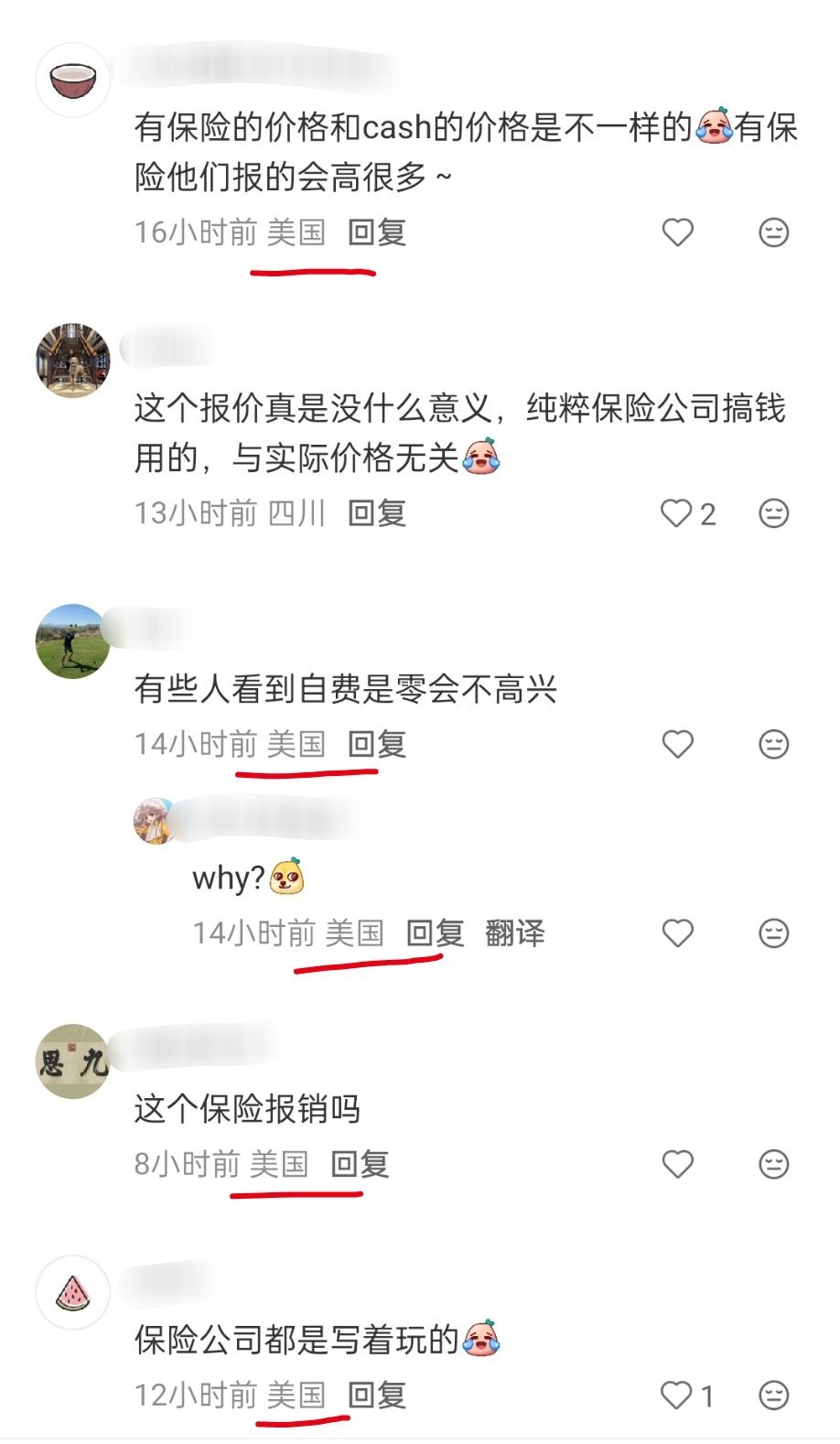
Task: Tap dislike face on 这个保险报销吗 comment
Action: coord(774,1164)
